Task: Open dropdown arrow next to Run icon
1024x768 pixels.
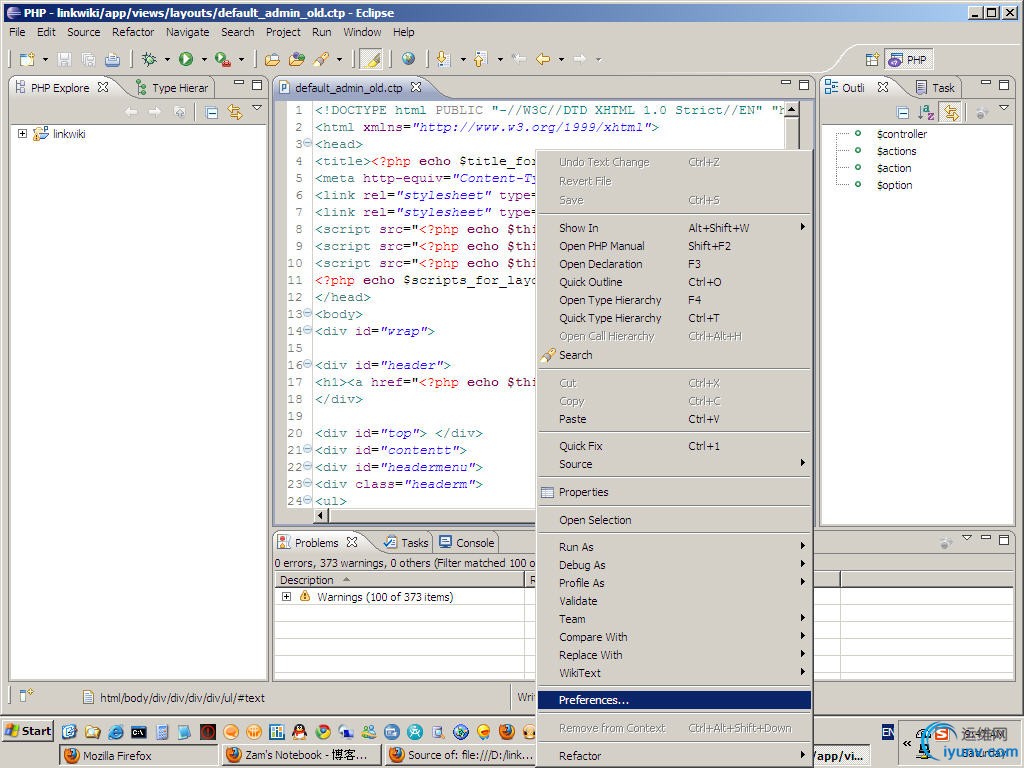Action: (204, 59)
